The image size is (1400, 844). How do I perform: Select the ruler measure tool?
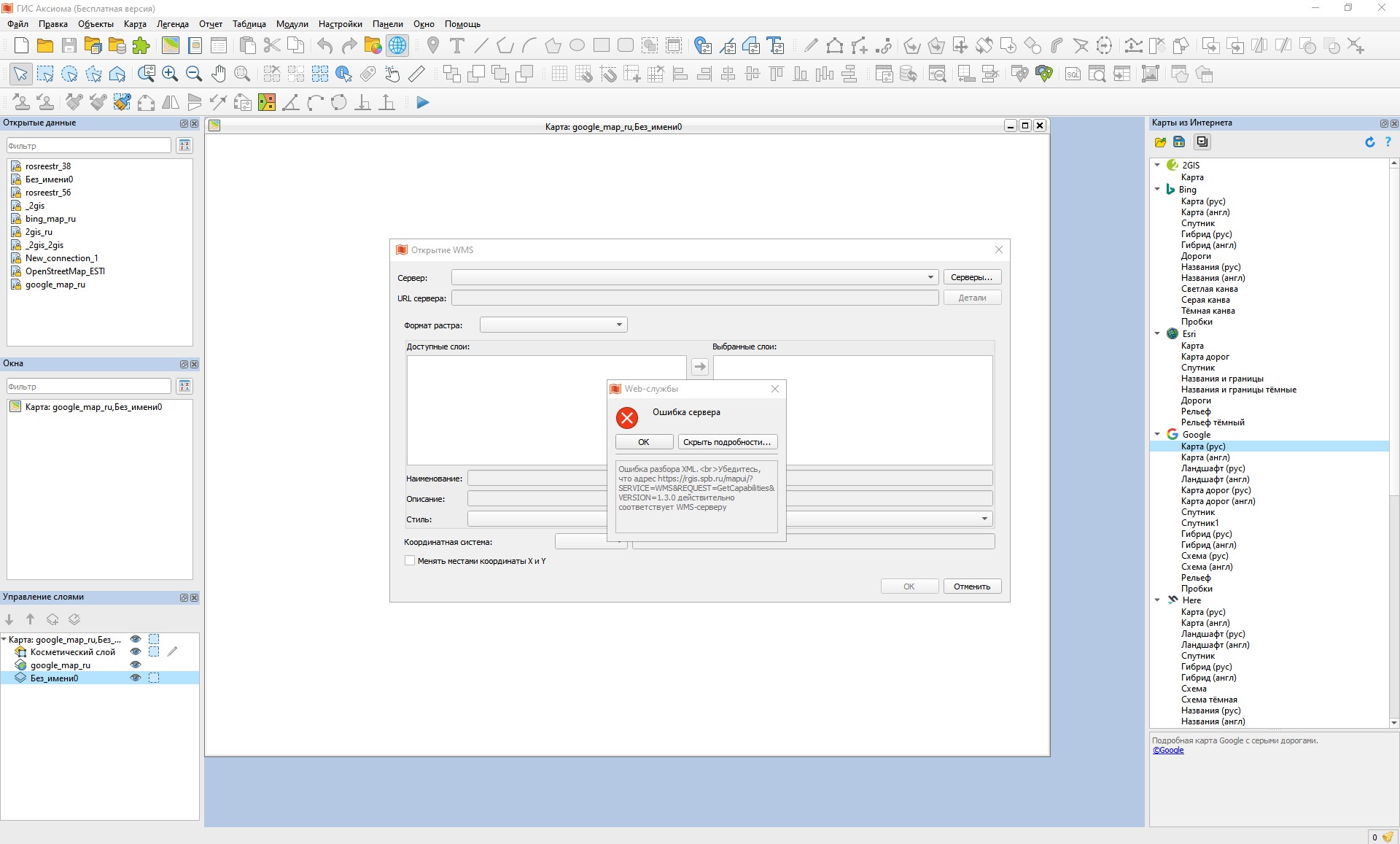[416, 74]
